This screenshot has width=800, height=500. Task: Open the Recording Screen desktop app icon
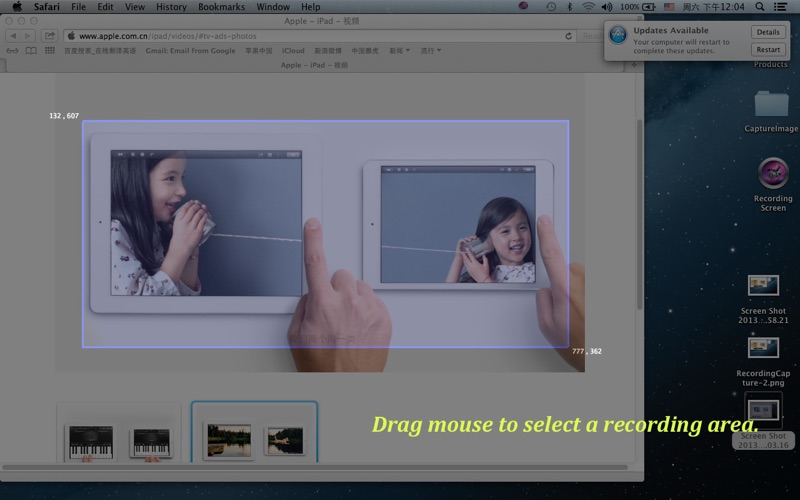(772, 173)
